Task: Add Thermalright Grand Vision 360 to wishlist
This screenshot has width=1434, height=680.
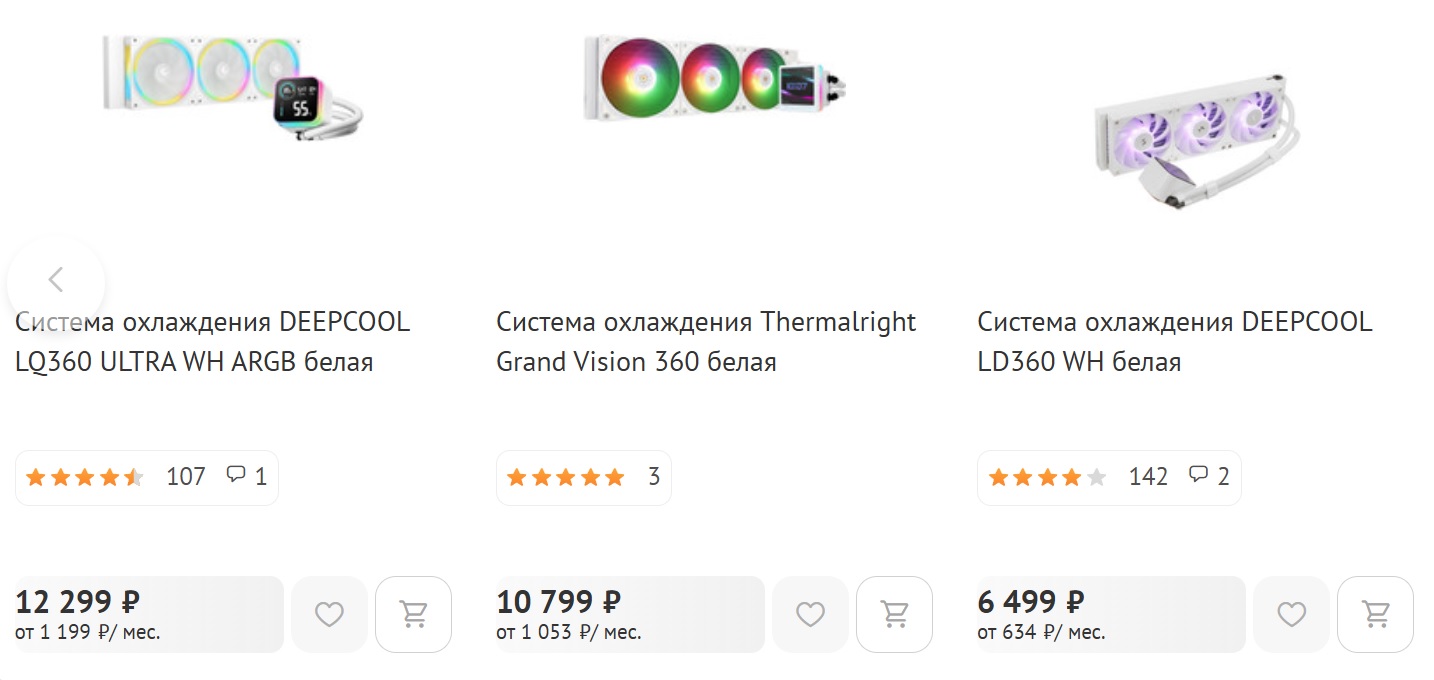Action: pyautogui.click(x=810, y=614)
